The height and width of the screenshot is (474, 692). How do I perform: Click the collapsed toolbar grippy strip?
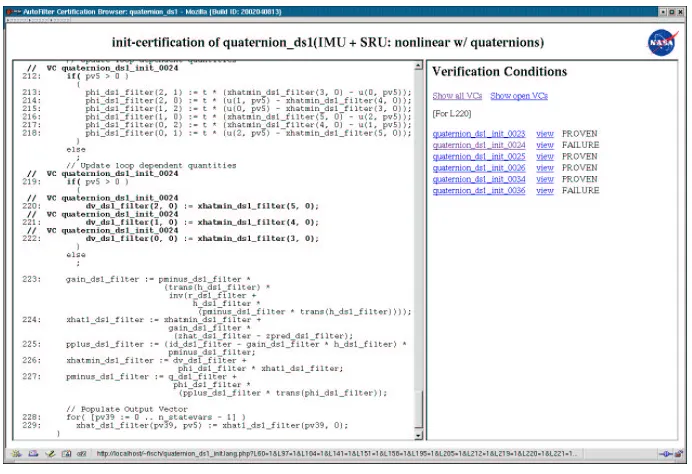point(38,20)
